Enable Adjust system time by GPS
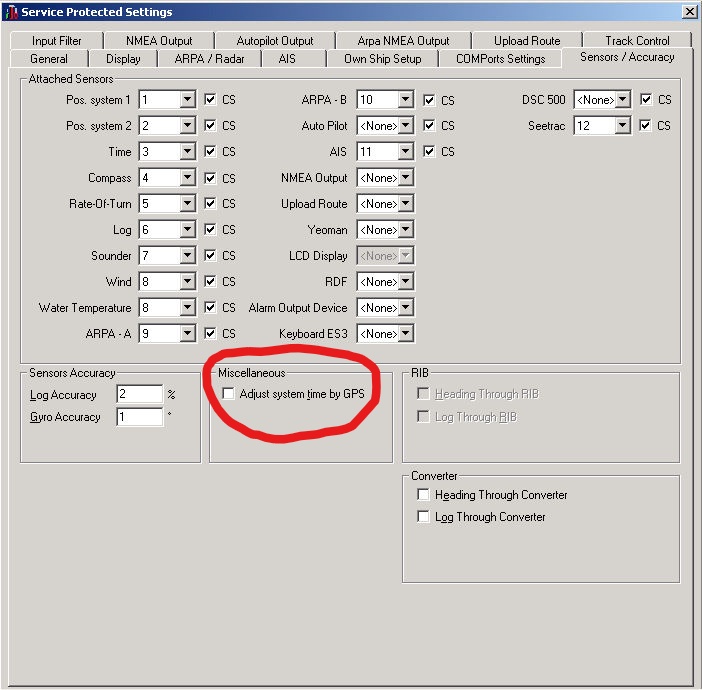 pyautogui.click(x=229, y=394)
